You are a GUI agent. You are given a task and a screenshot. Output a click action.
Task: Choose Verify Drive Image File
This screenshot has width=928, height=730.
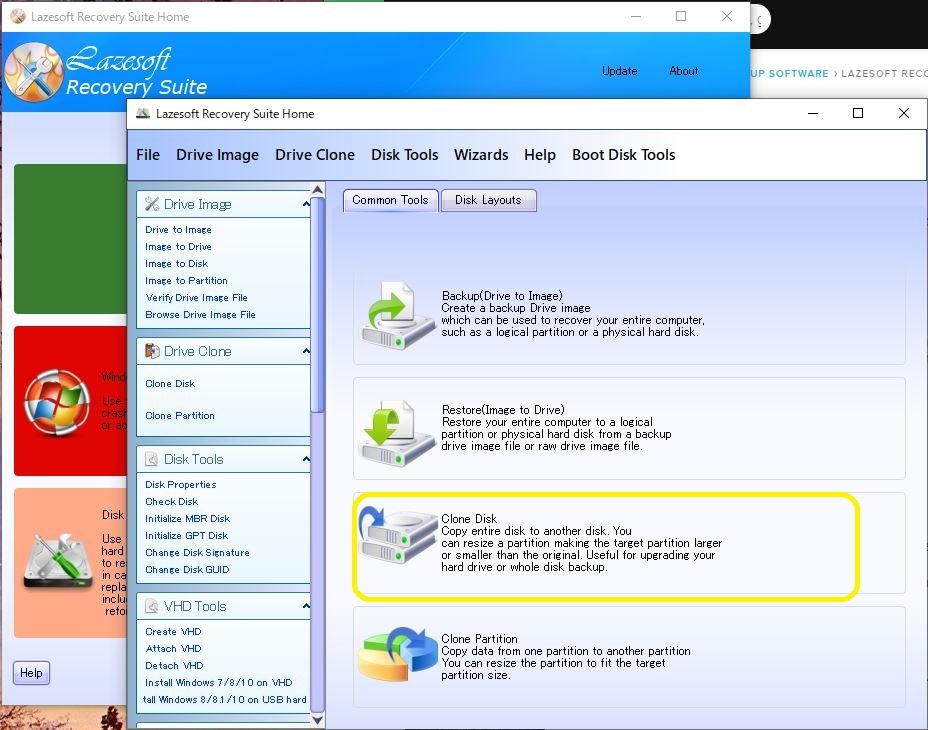click(x=196, y=298)
